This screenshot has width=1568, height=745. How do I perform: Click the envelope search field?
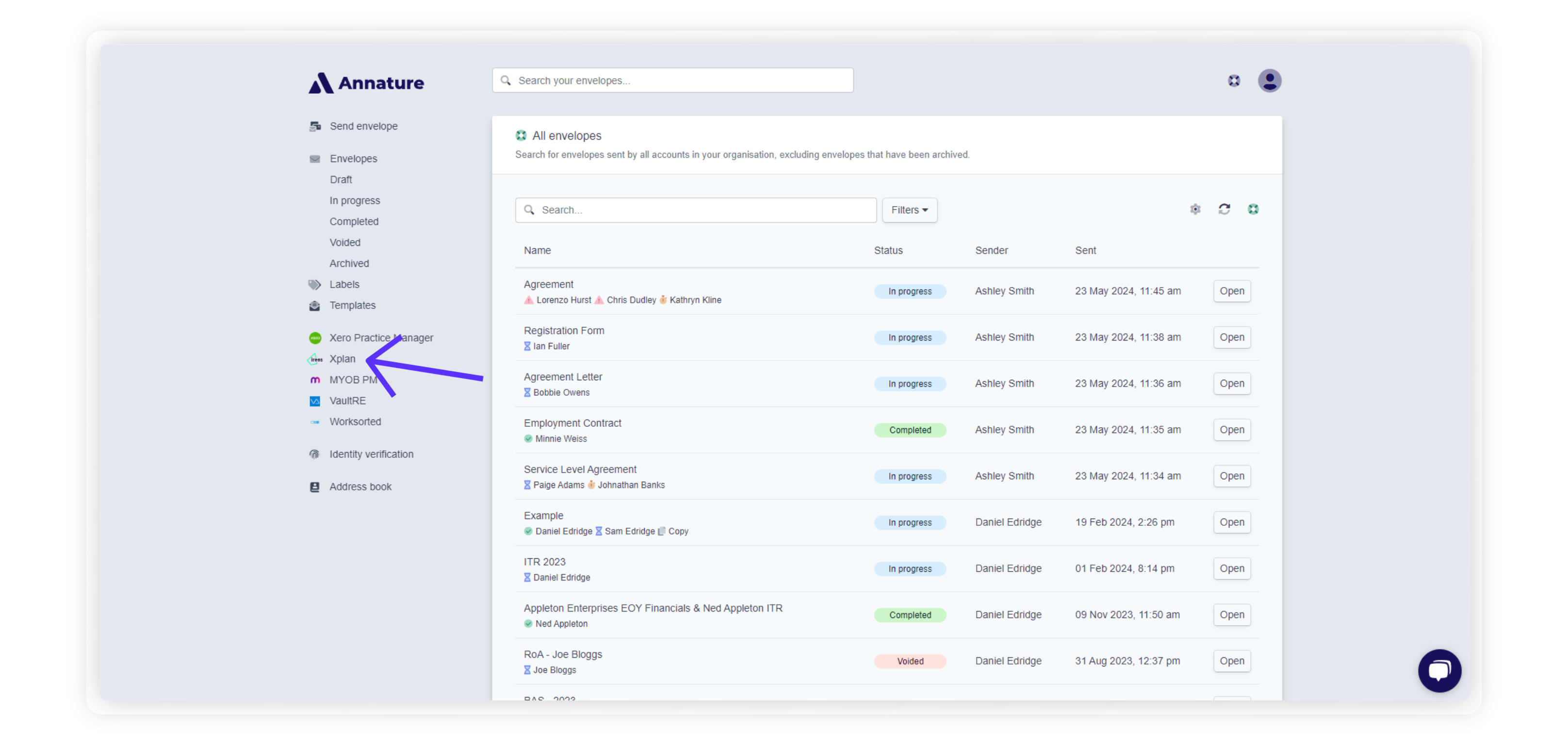[x=672, y=80]
